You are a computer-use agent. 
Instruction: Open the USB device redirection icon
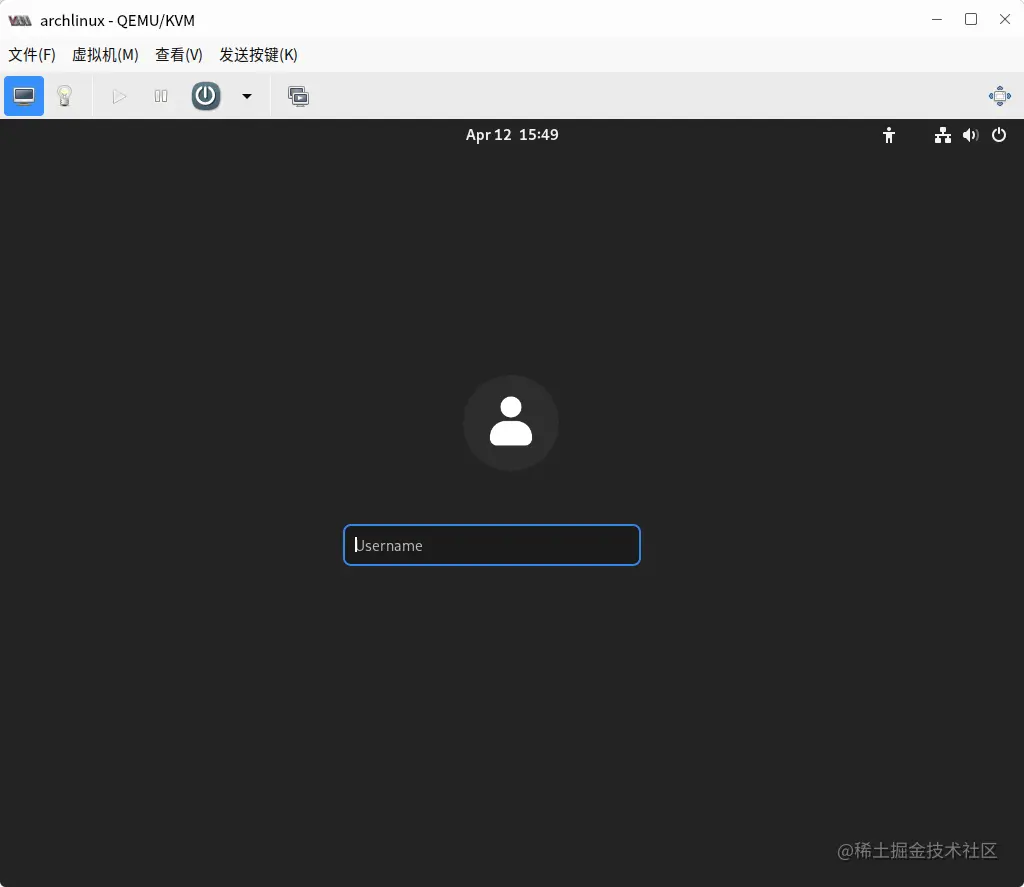pyautogui.click(x=999, y=96)
